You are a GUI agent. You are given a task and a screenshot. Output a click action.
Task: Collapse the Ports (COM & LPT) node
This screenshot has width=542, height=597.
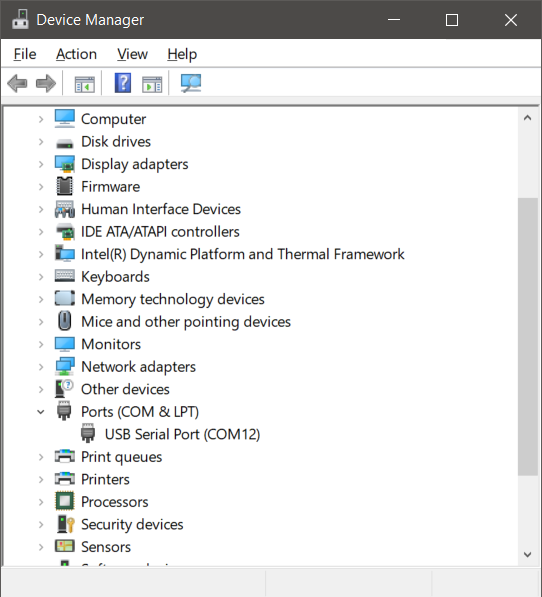coord(41,412)
